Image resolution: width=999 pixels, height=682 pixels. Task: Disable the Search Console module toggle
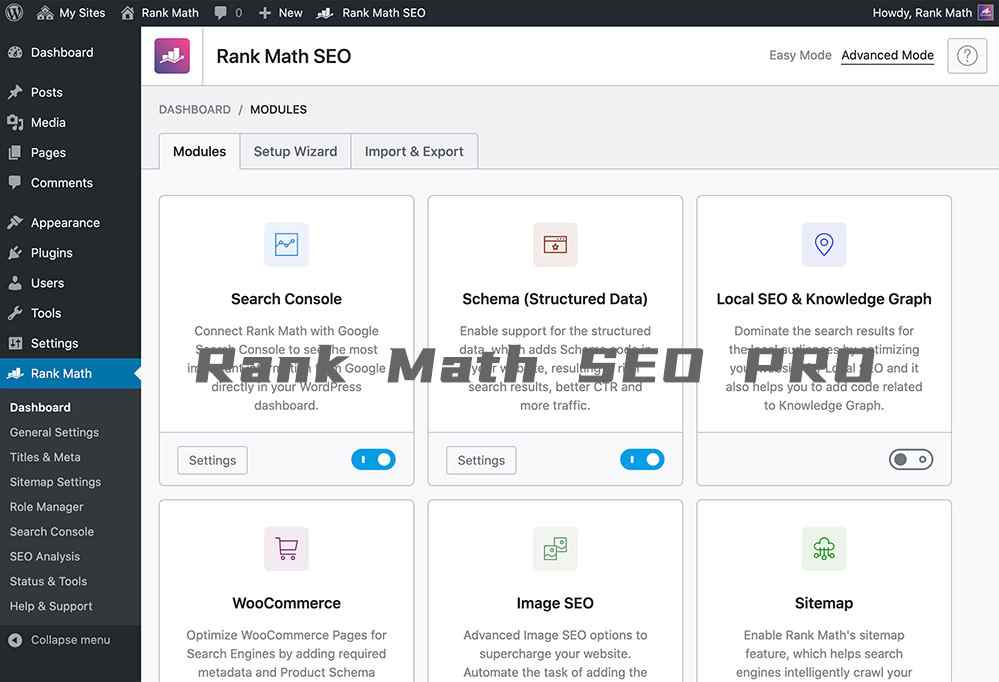[373, 460]
